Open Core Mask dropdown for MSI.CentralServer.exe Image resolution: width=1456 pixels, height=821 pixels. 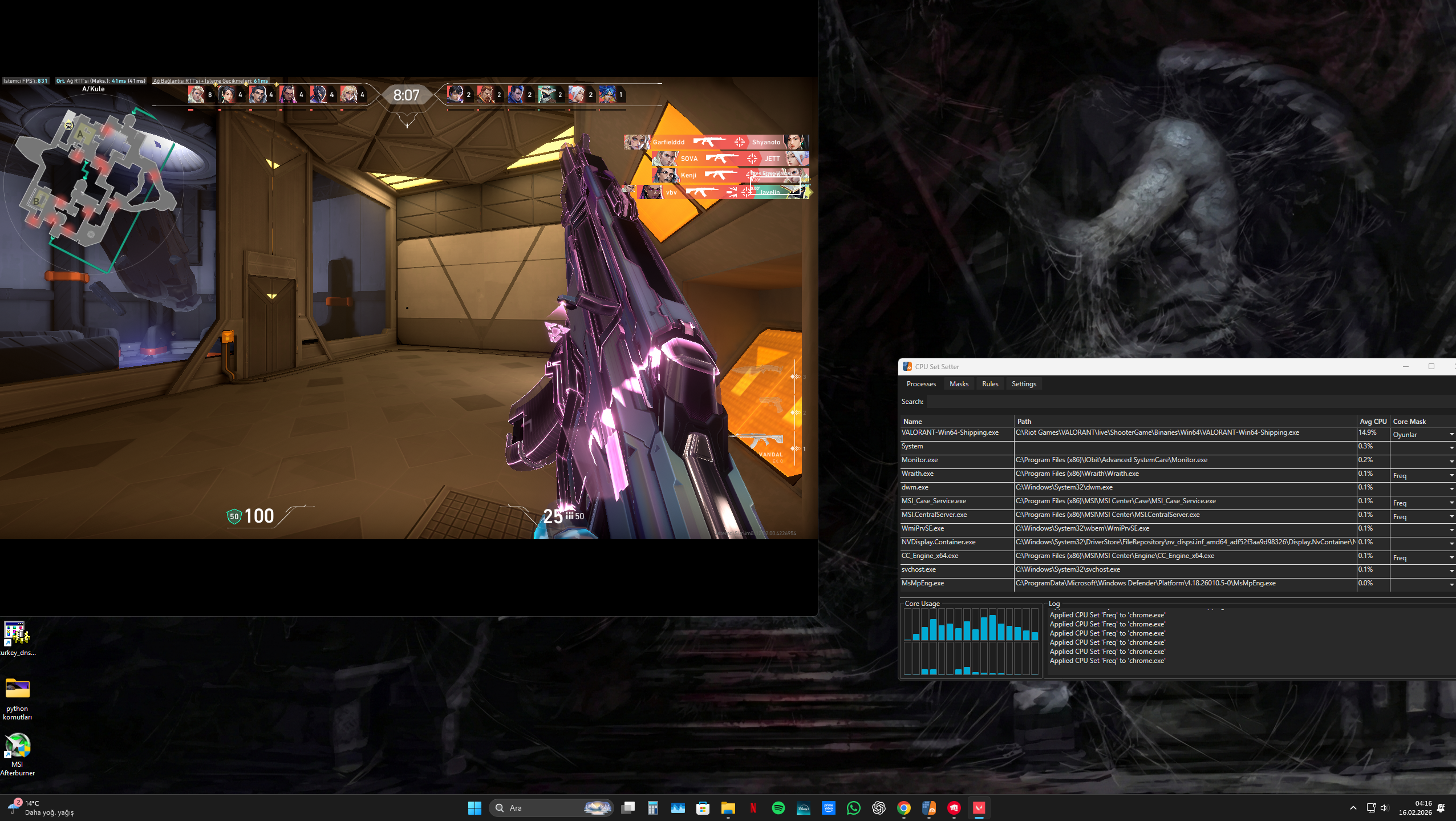point(1451,517)
